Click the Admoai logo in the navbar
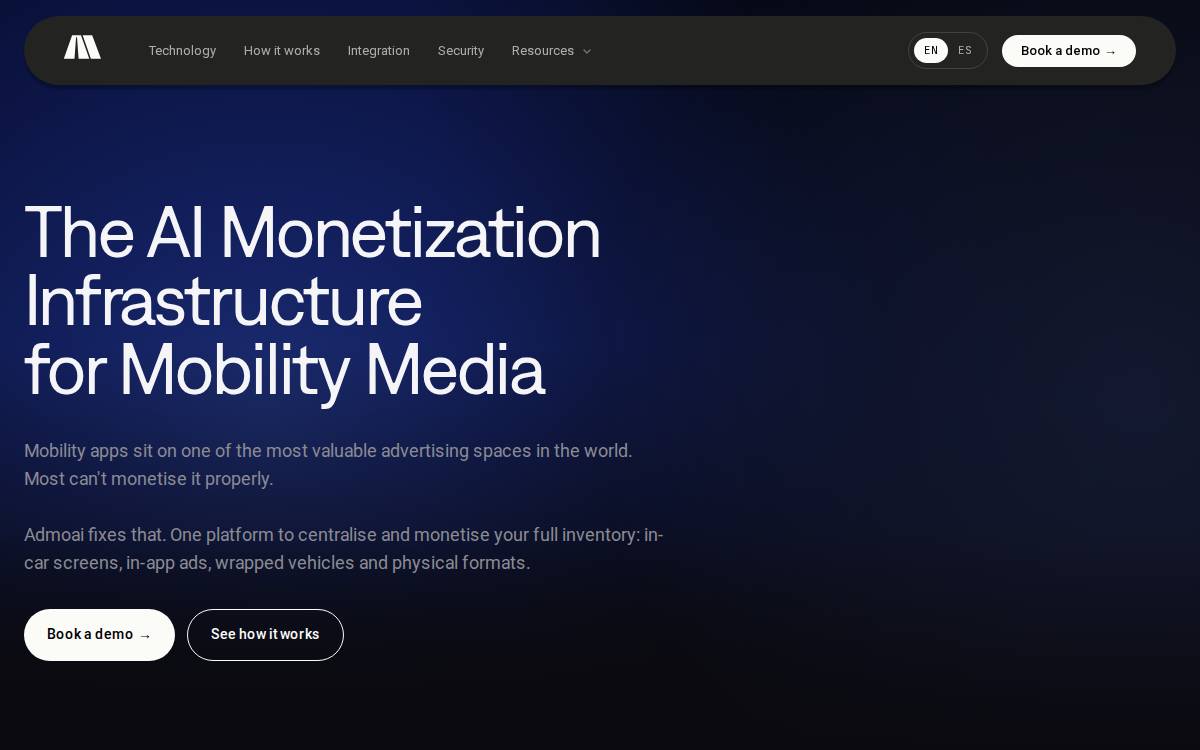This screenshot has height=750, width=1200. (82, 47)
